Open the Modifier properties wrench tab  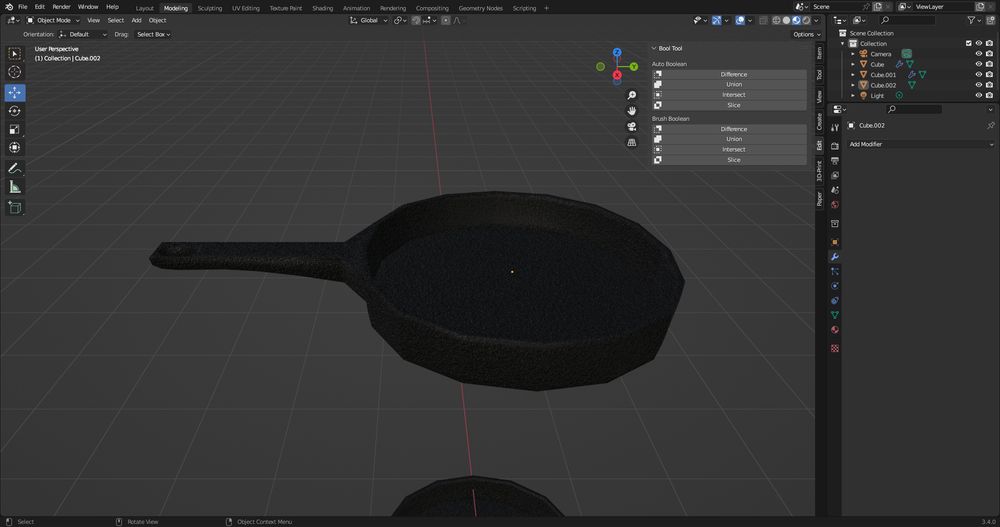tap(835, 256)
